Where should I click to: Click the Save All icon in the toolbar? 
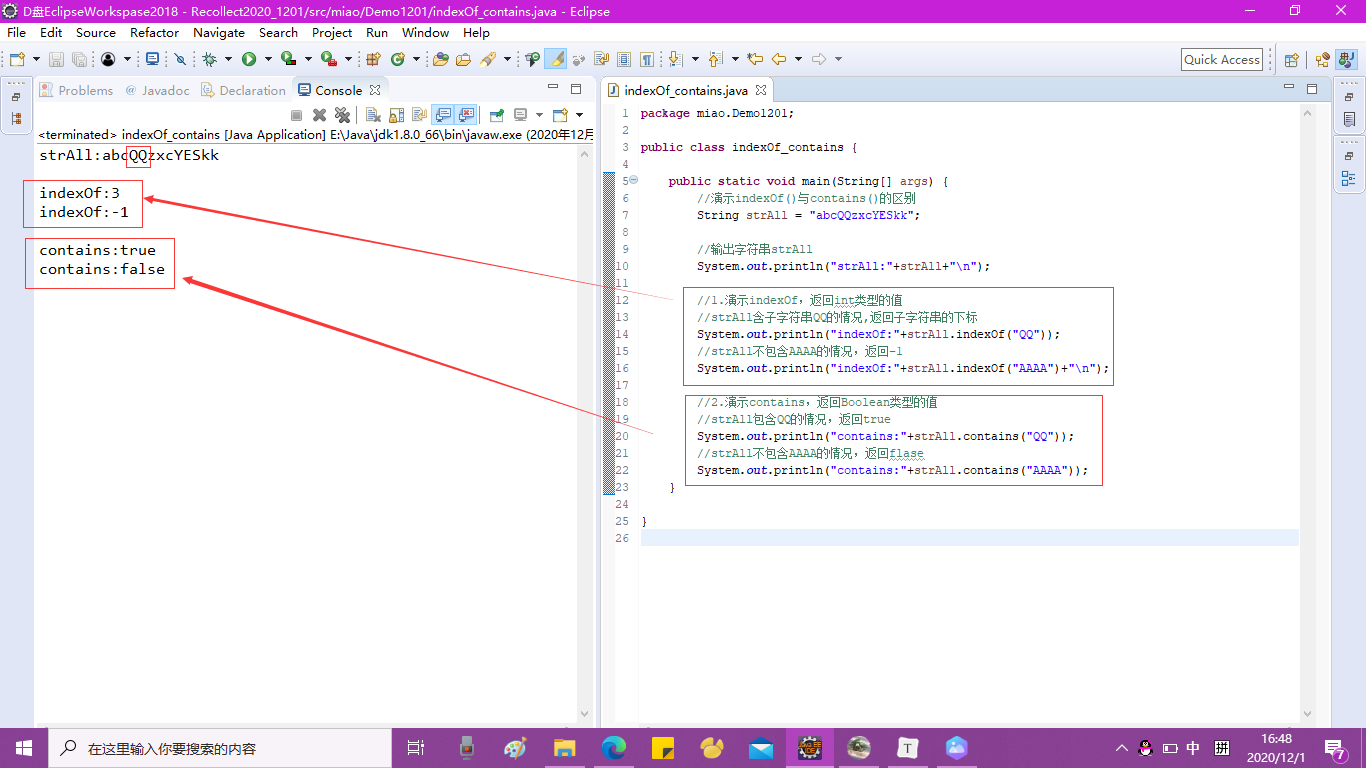tap(79, 58)
